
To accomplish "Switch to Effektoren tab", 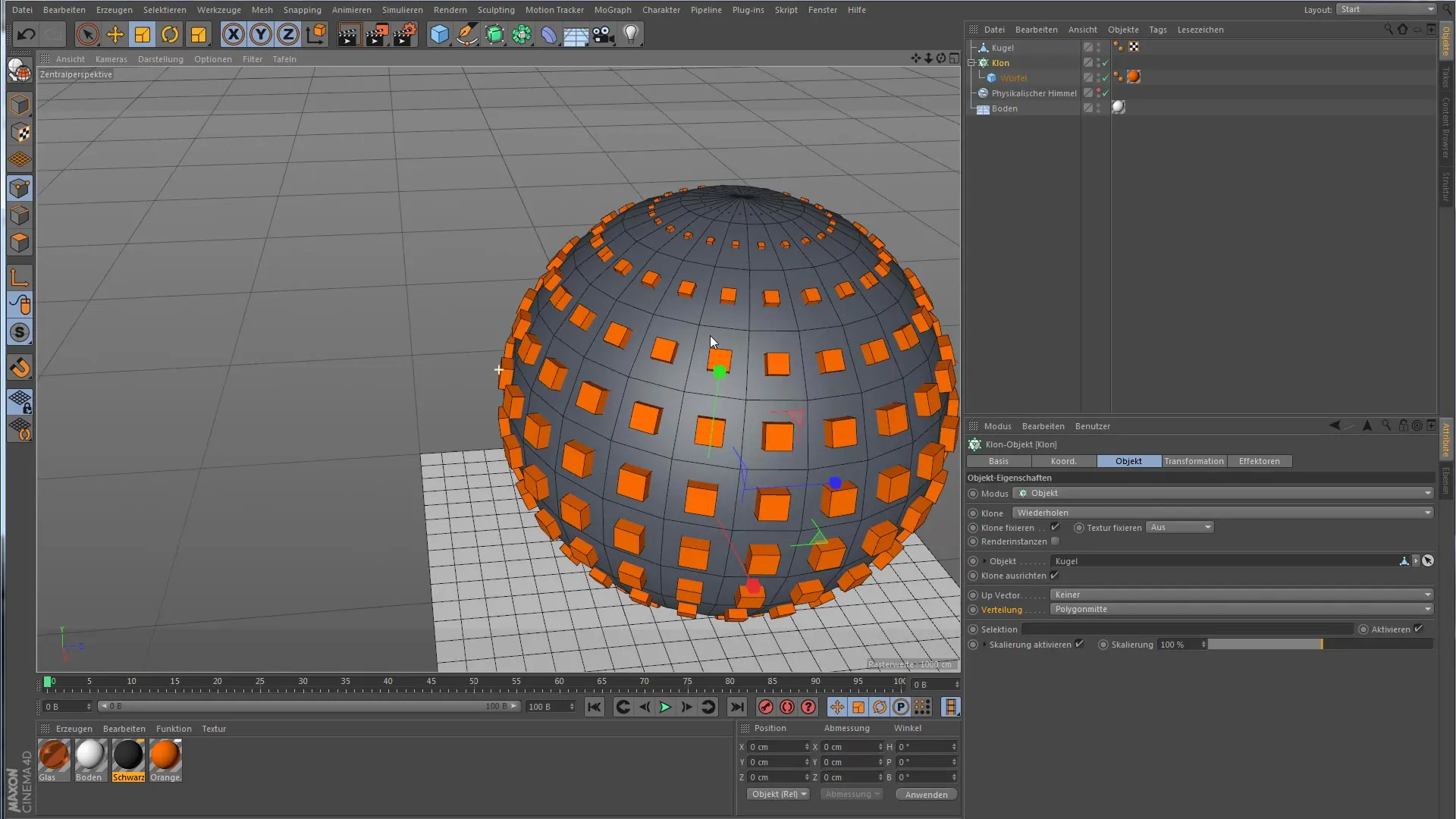I will [1259, 461].
